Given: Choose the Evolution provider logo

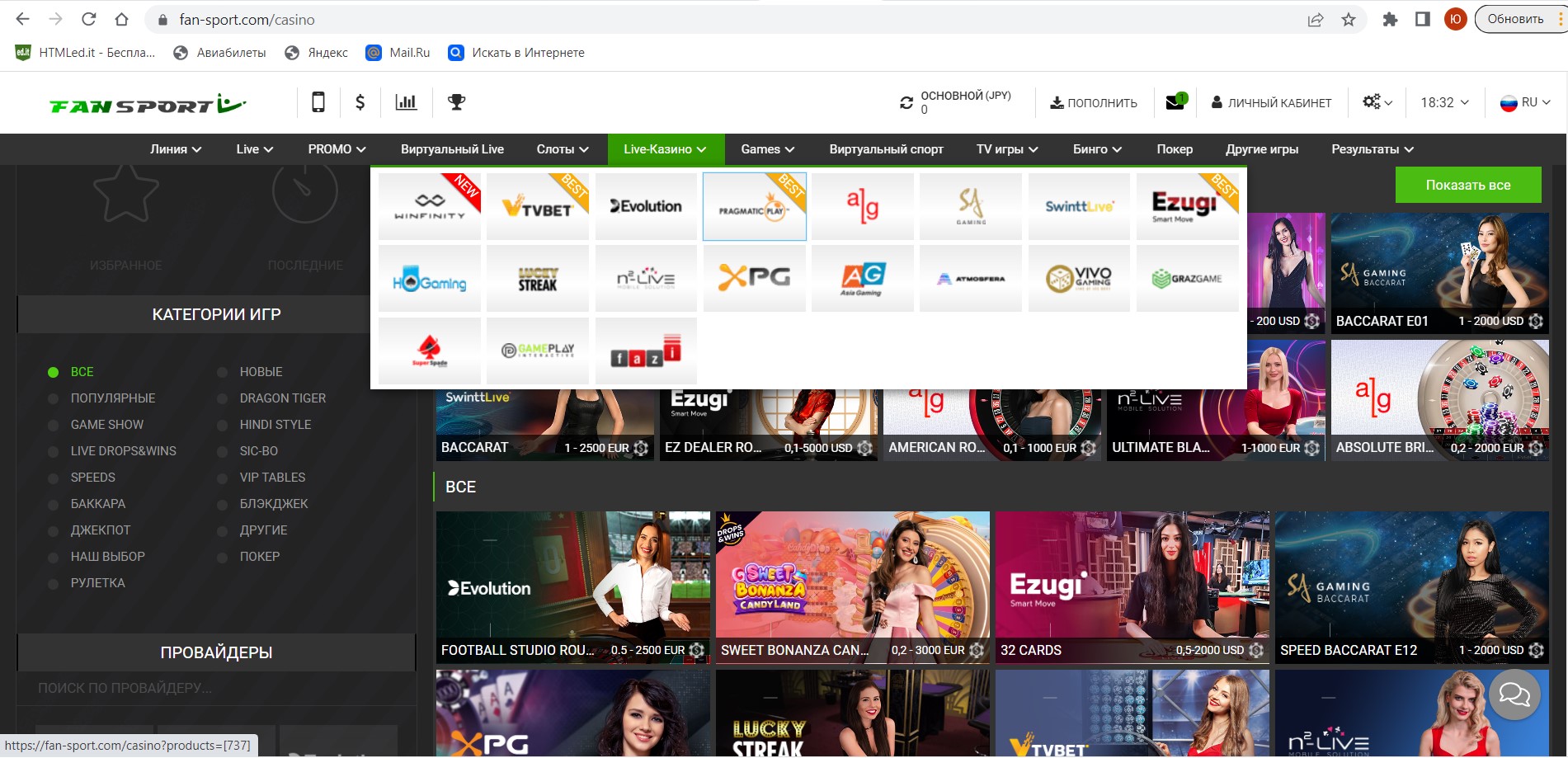Looking at the screenshot, I should 646,206.
